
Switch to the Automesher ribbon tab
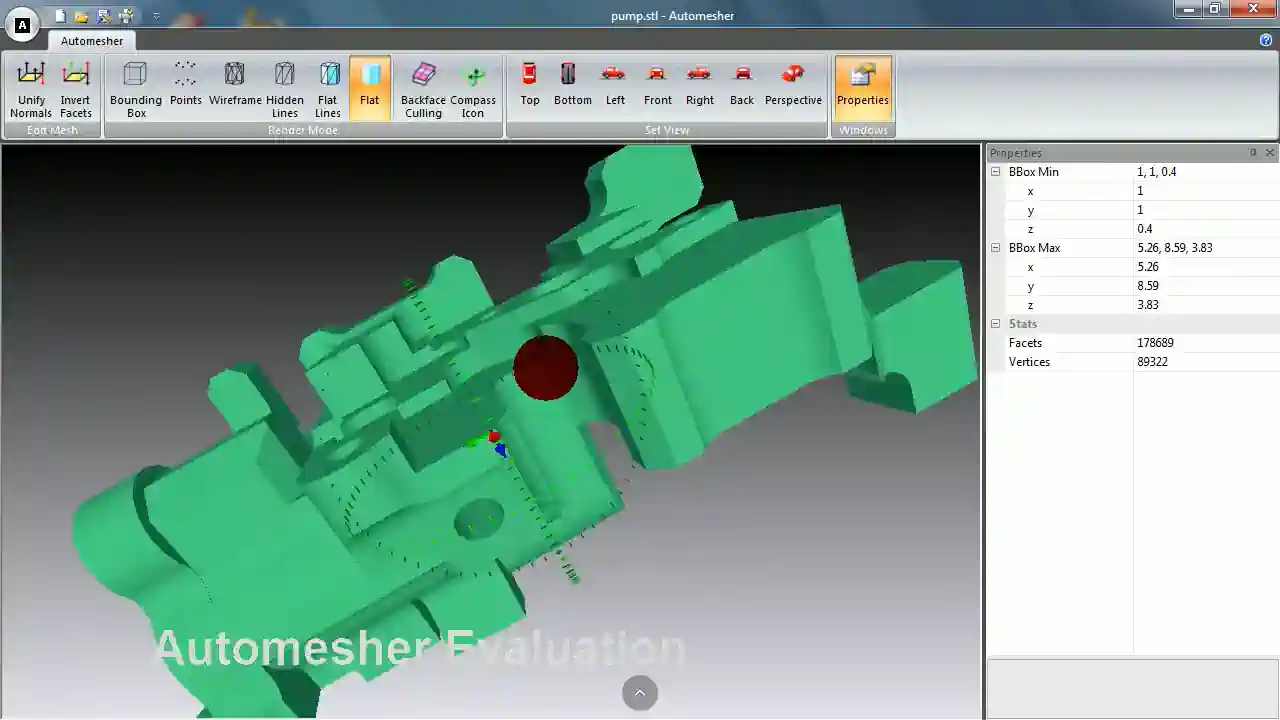point(91,41)
